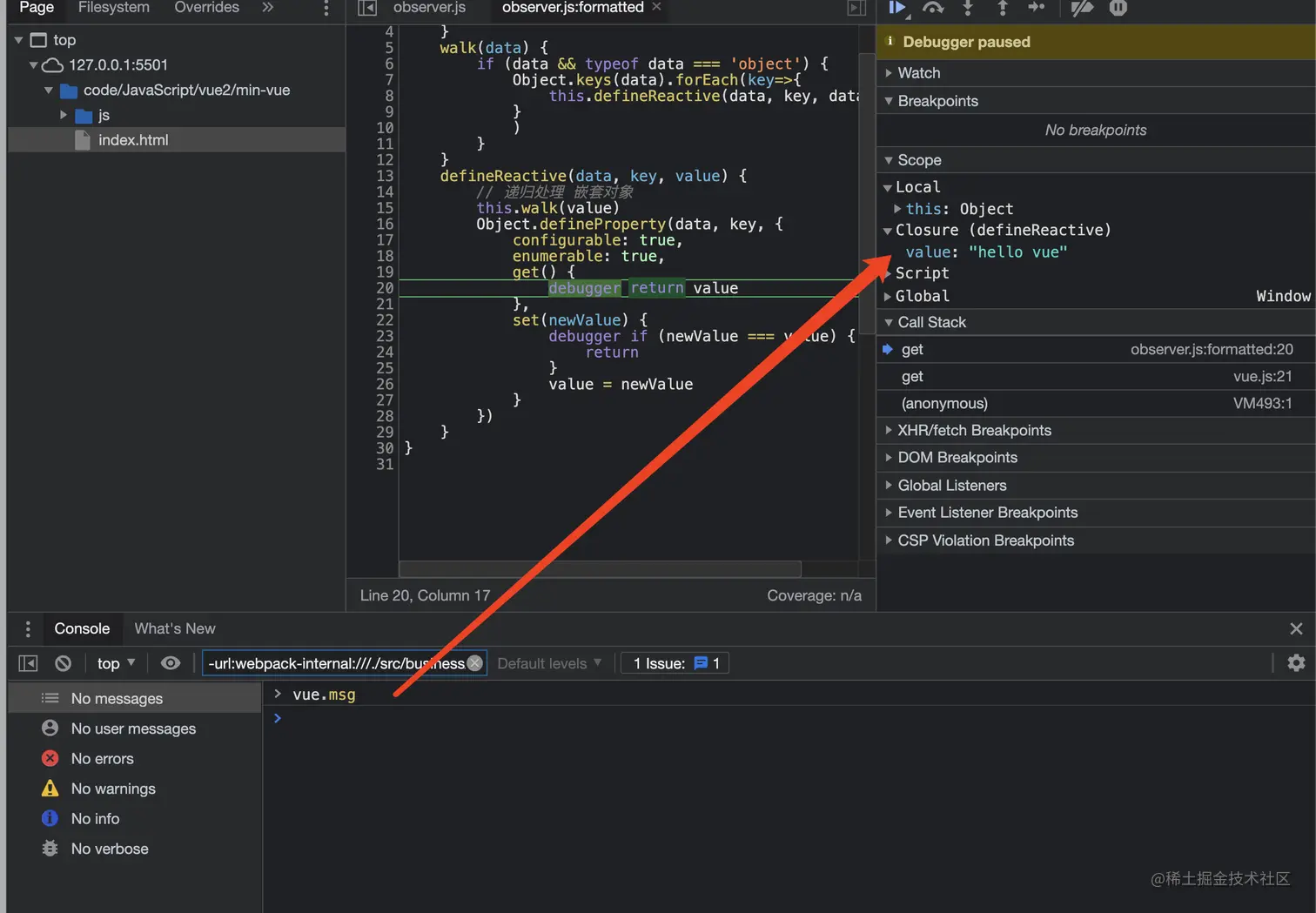
Task: Step out of current function
Action: [1003, 8]
